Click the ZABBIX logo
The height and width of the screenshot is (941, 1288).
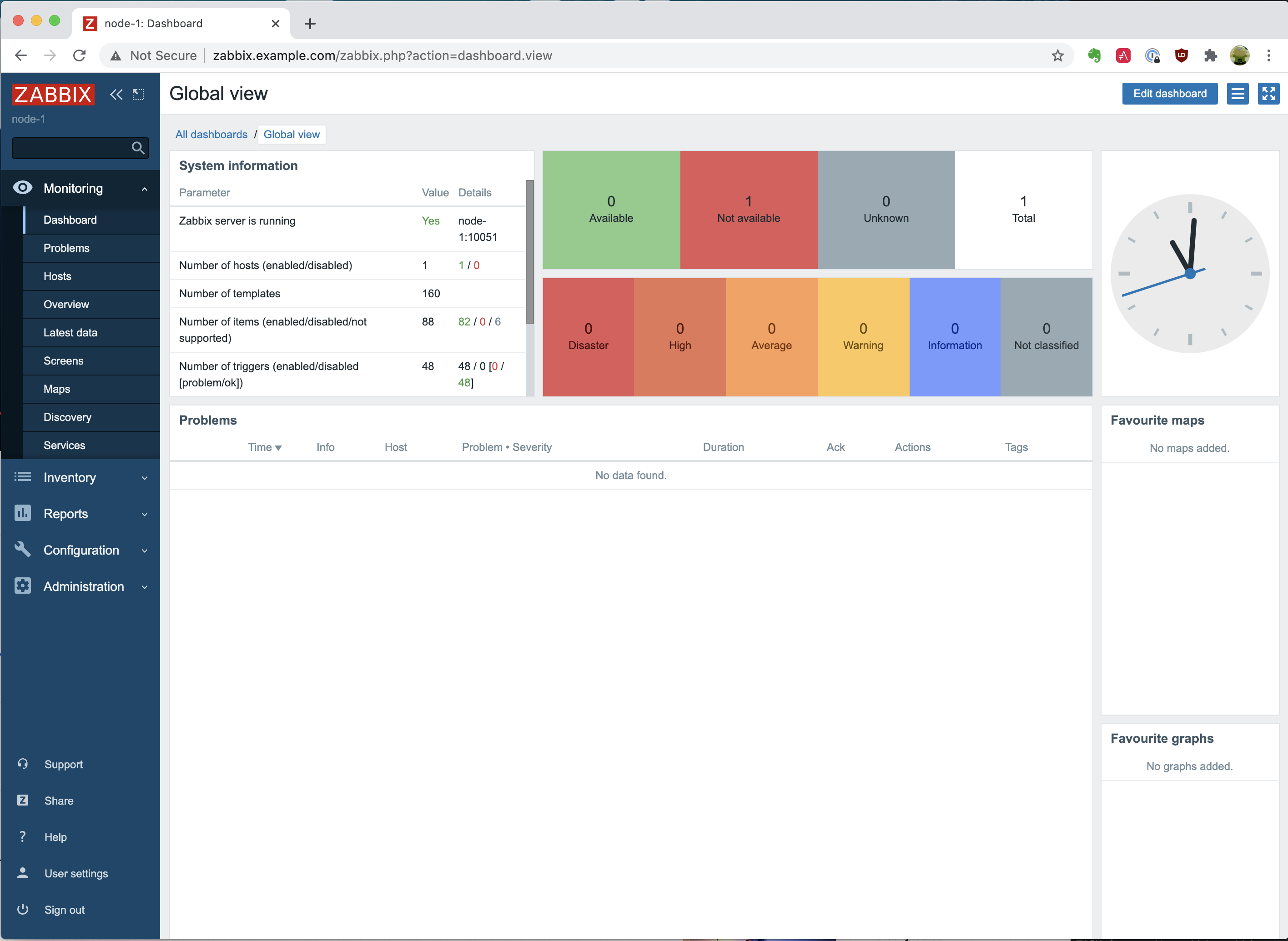(53, 95)
